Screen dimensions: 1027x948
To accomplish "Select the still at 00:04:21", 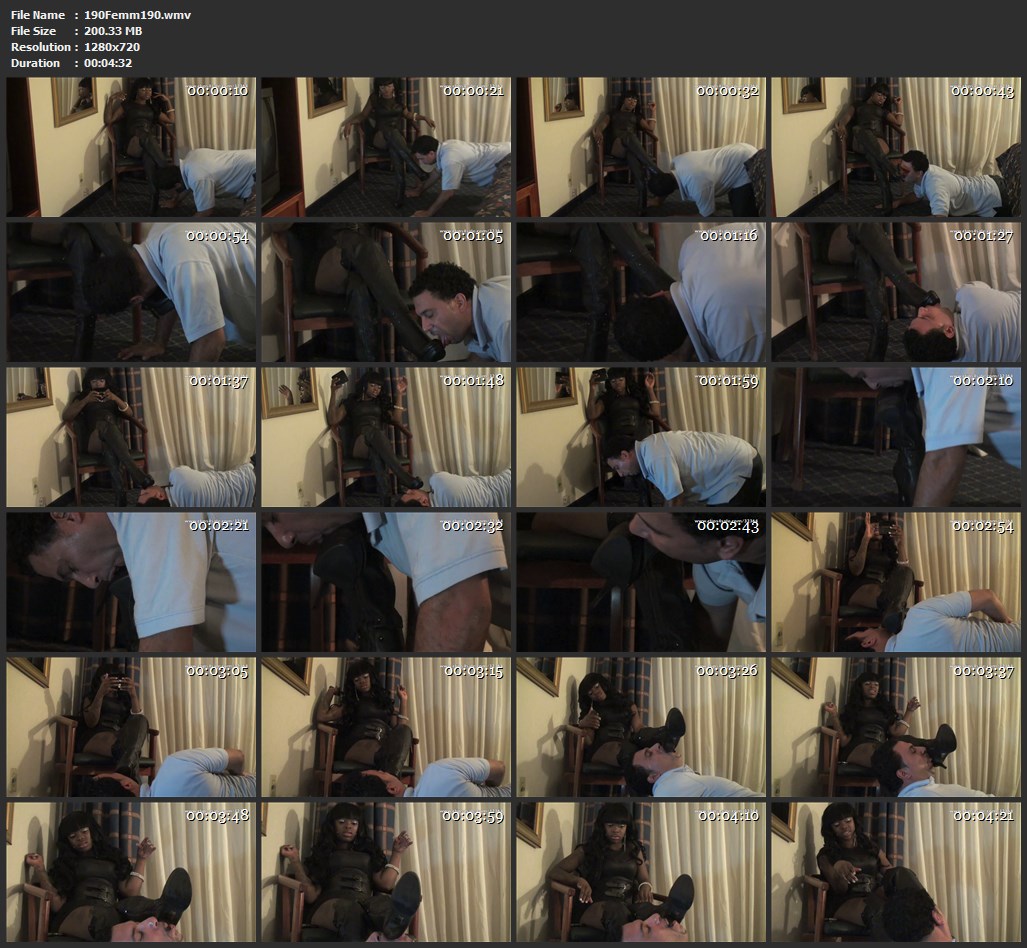I will click(895, 872).
